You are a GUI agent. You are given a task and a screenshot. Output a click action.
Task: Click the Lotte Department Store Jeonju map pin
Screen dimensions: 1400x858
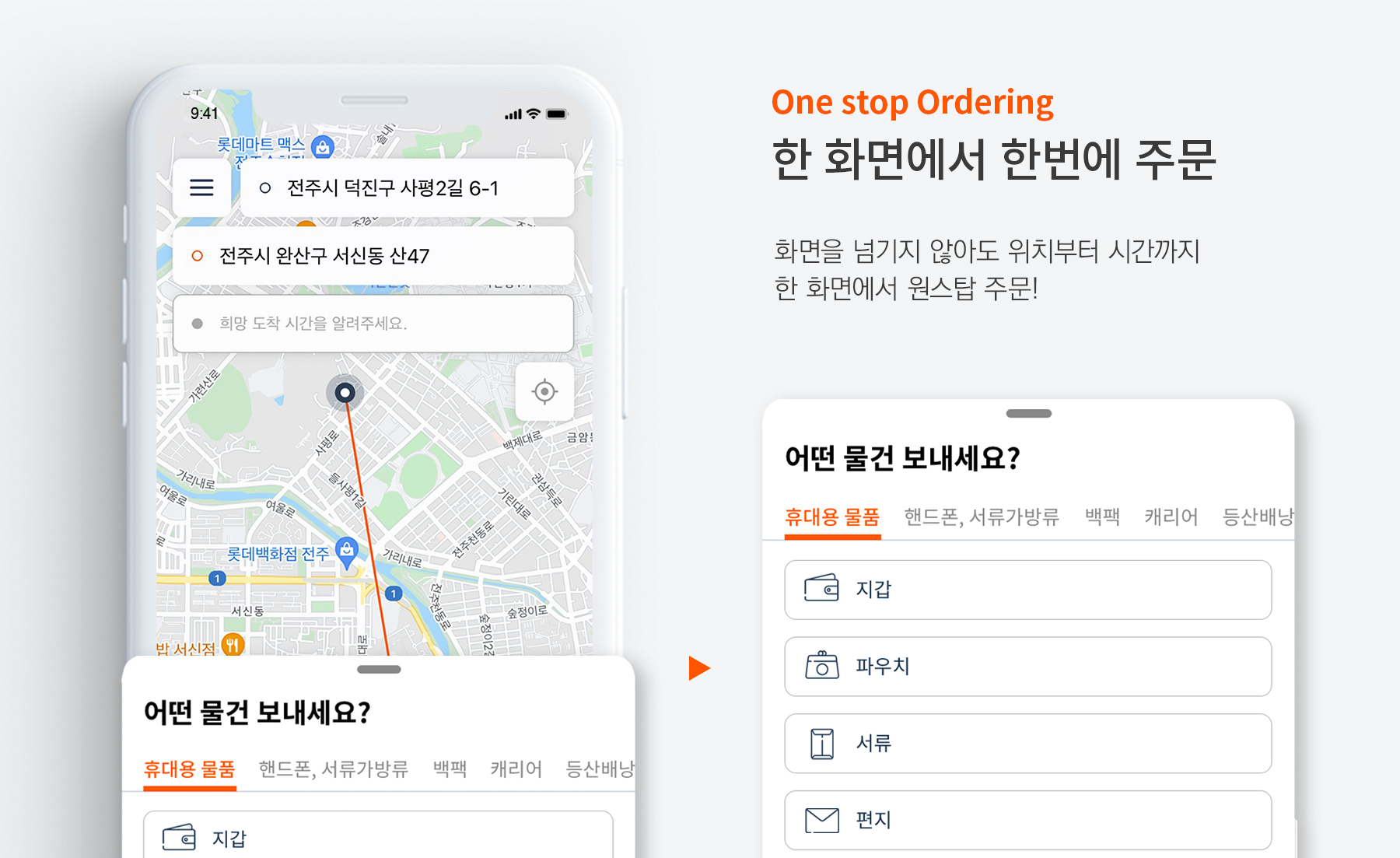click(x=347, y=552)
